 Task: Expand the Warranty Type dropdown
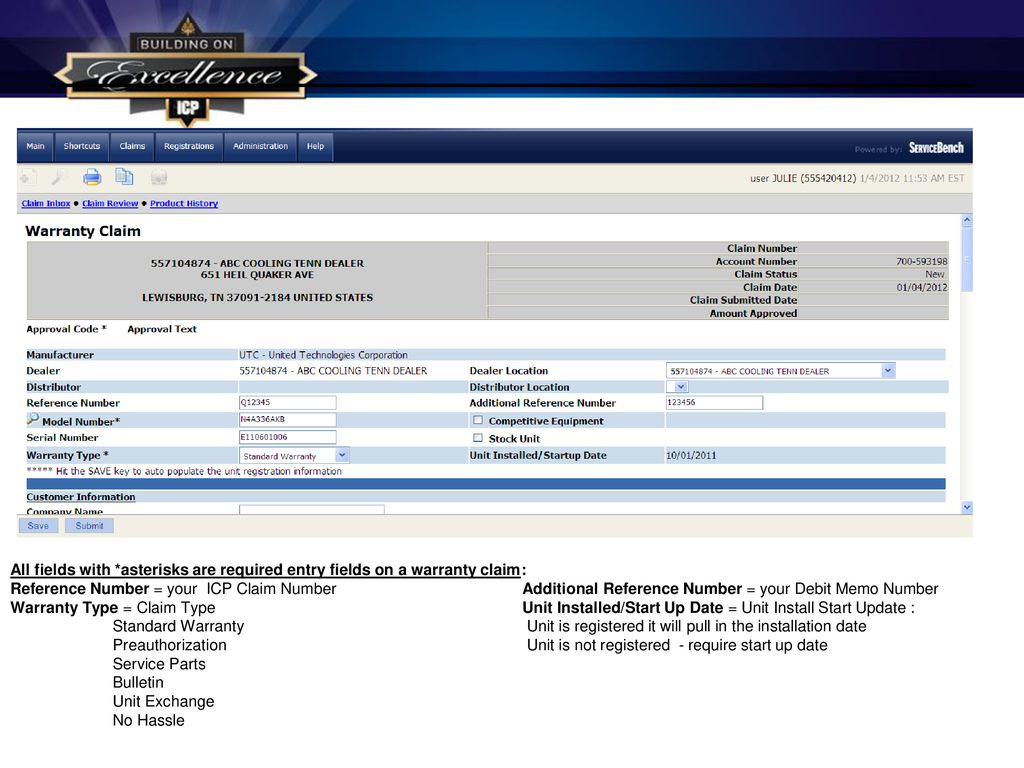294,455
